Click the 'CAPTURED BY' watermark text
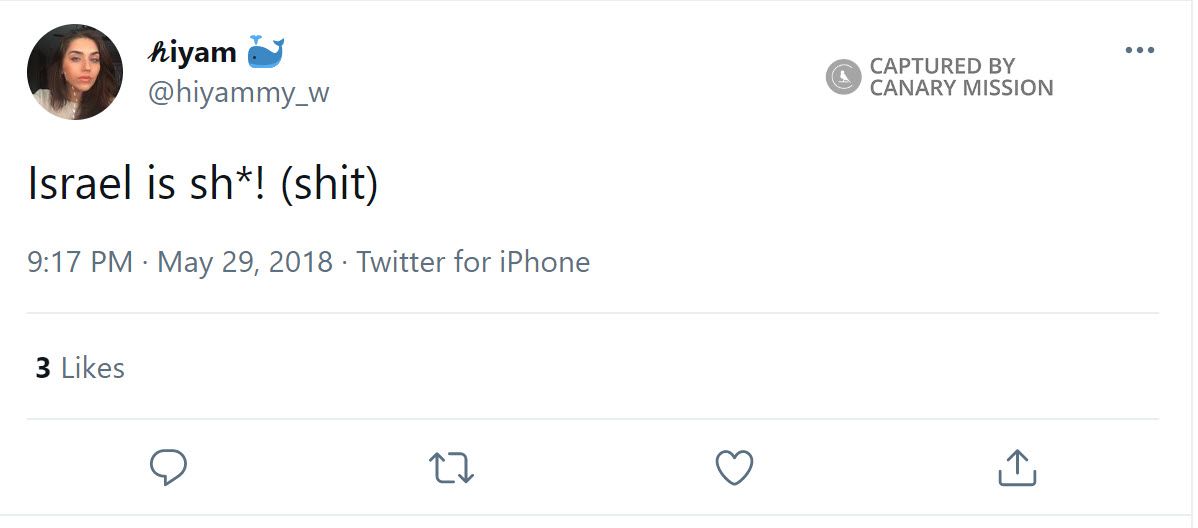Image resolution: width=1198 pixels, height=528 pixels. pos(942,66)
